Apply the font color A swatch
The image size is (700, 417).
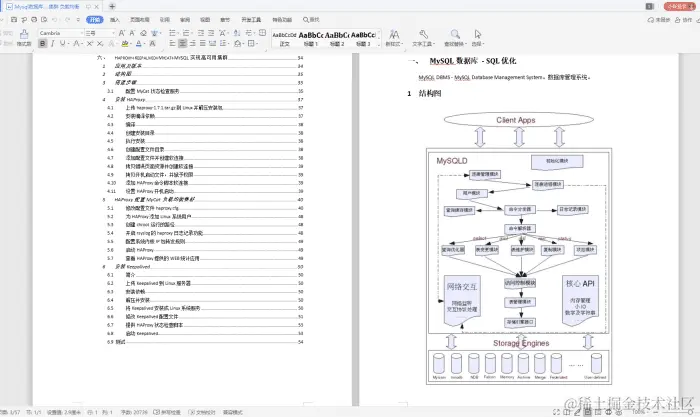[138, 43]
